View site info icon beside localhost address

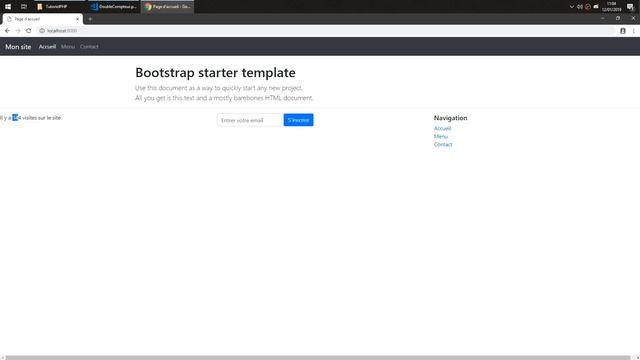pos(42,31)
